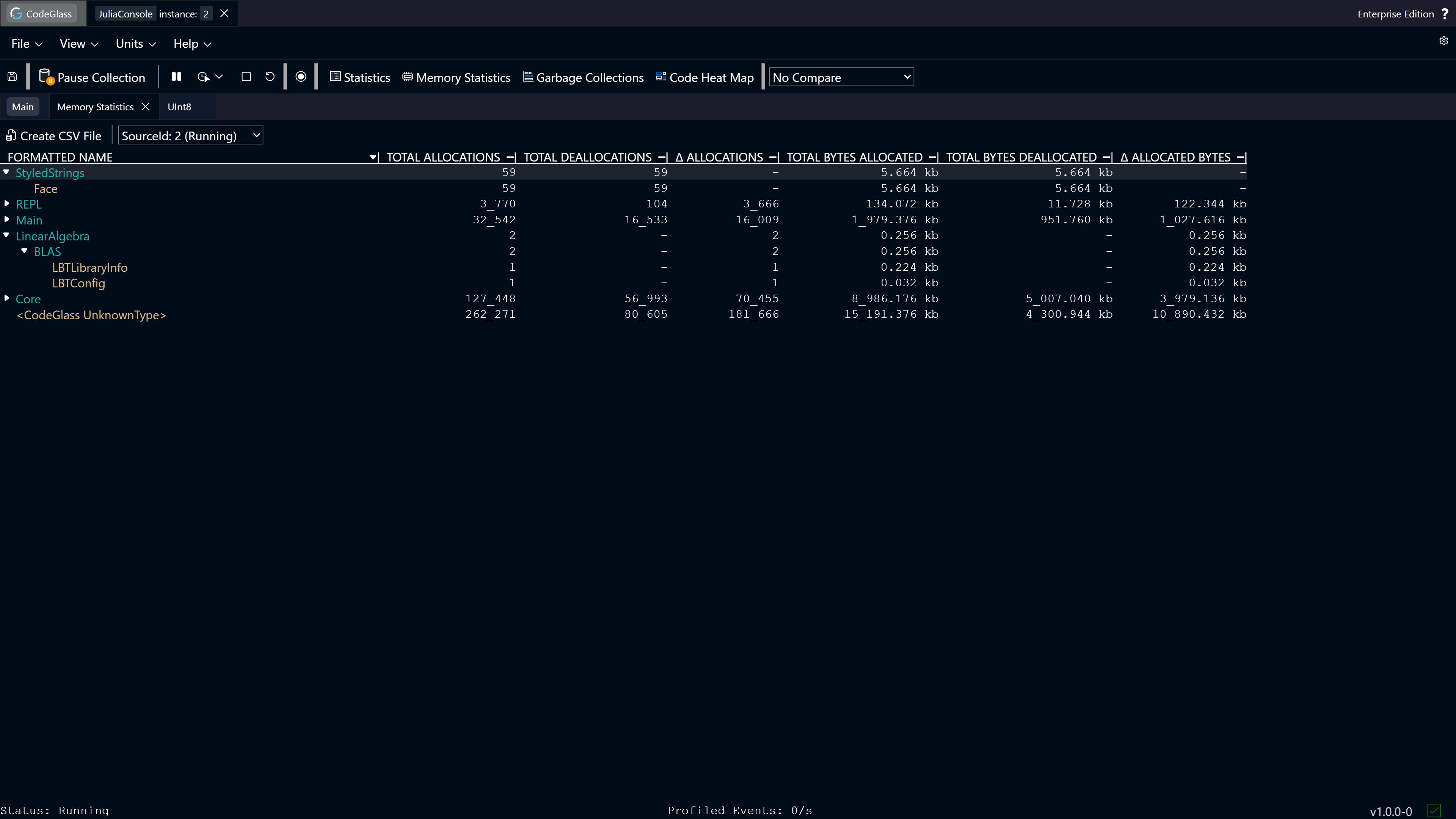Screen dimensions: 1456x819
Task: Click the 10_890.432 kb delta bytes value
Action: (1199, 314)
